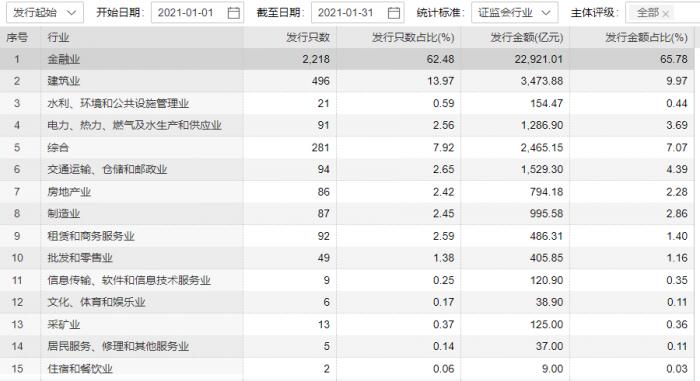
Task: Select the 住宿和餐饮业 row
Action: [x=347, y=369]
